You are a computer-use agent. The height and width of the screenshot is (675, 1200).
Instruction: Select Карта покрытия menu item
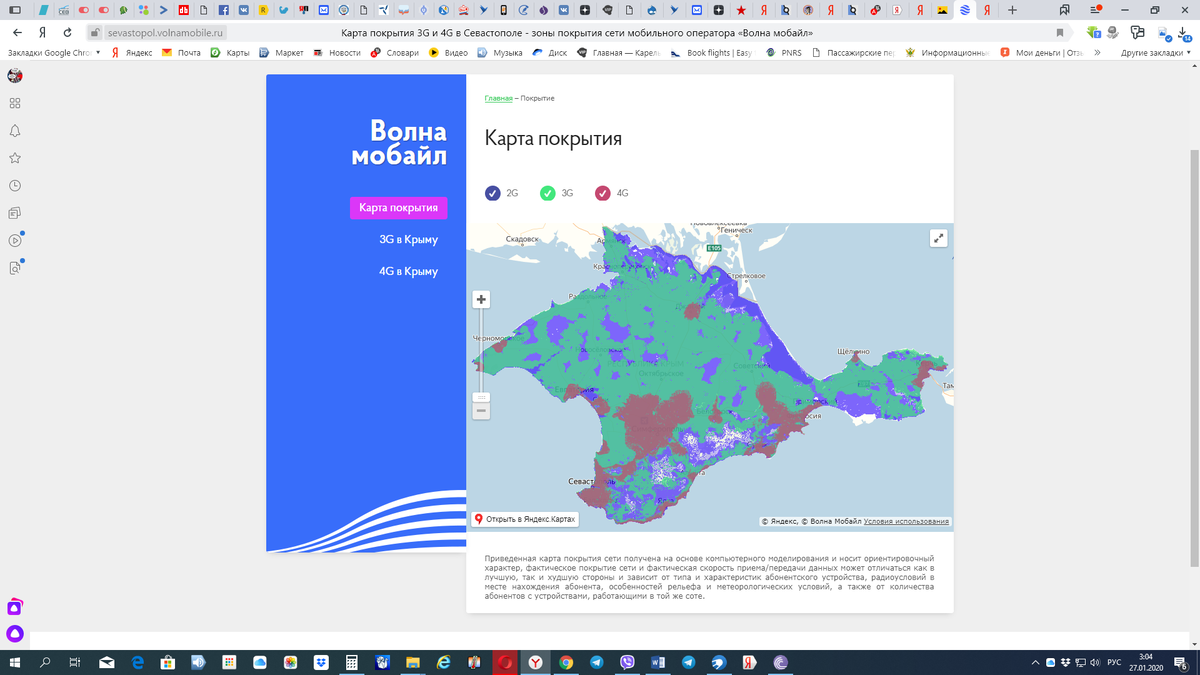tap(398, 208)
